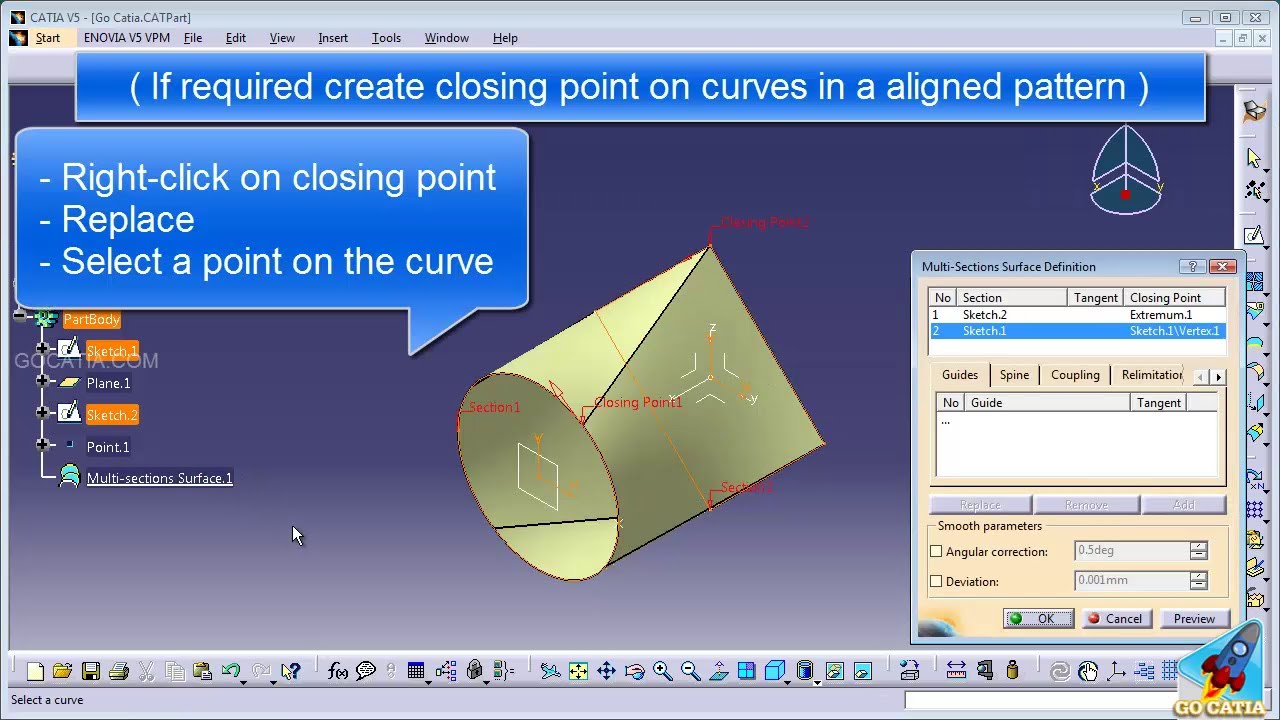Screen dimensions: 1280x720
Task: Click the Fit All In icon
Action: pos(578,671)
